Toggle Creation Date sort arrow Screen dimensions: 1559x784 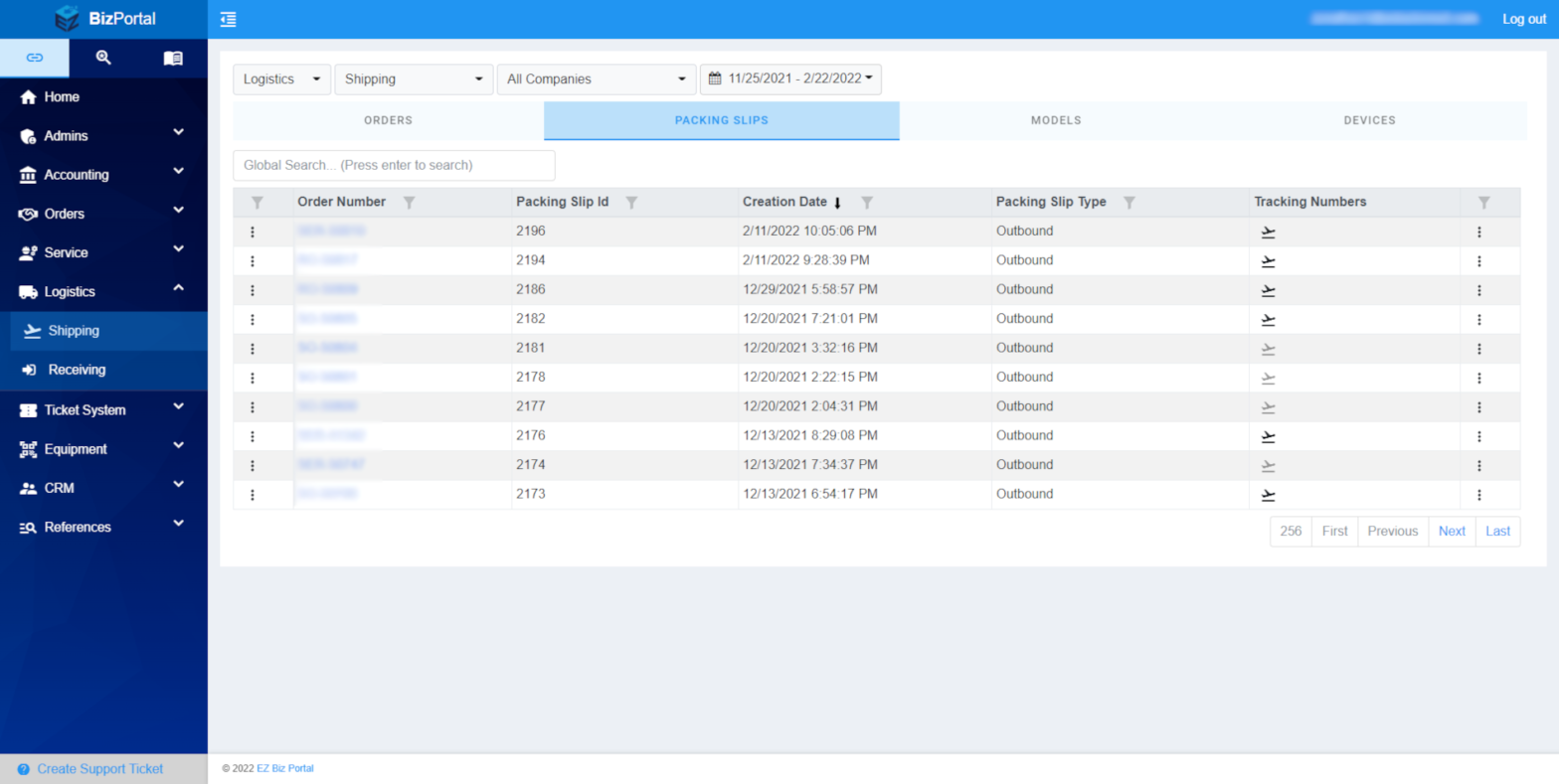point(837,203)
